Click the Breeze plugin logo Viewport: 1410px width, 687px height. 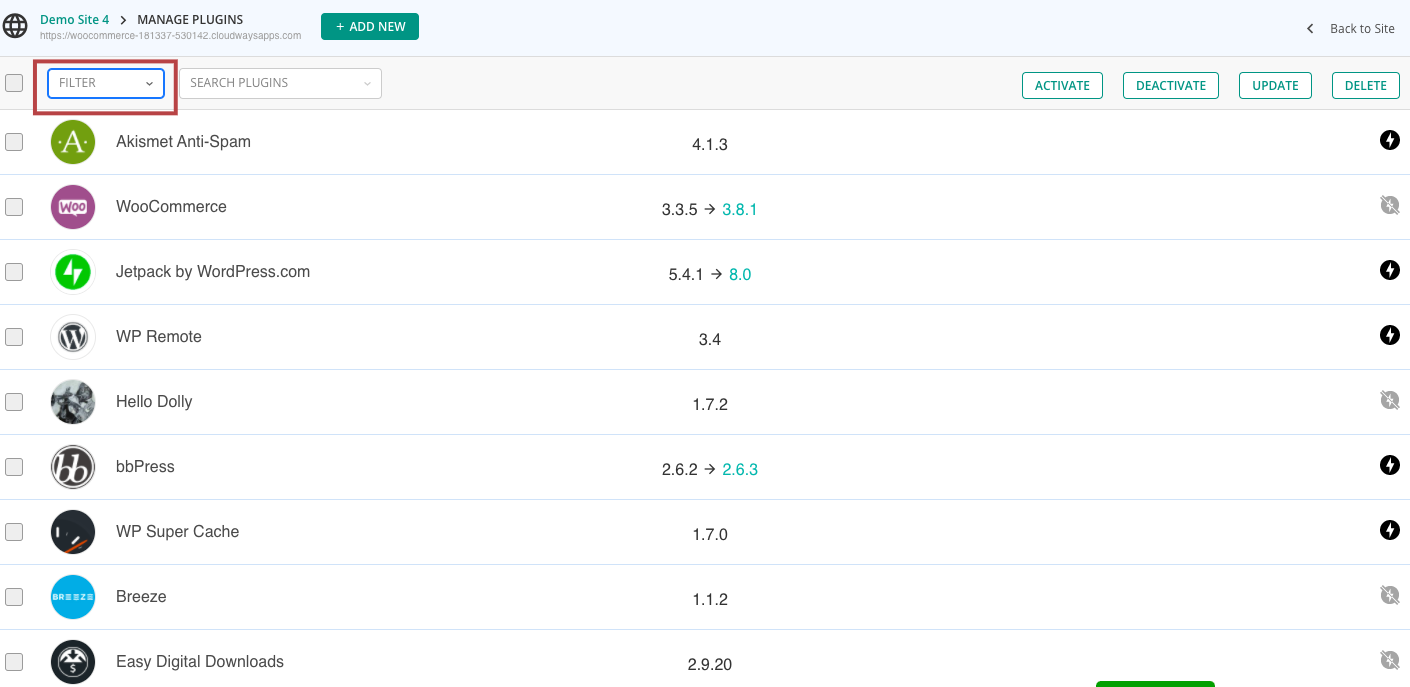click(73, 597)
